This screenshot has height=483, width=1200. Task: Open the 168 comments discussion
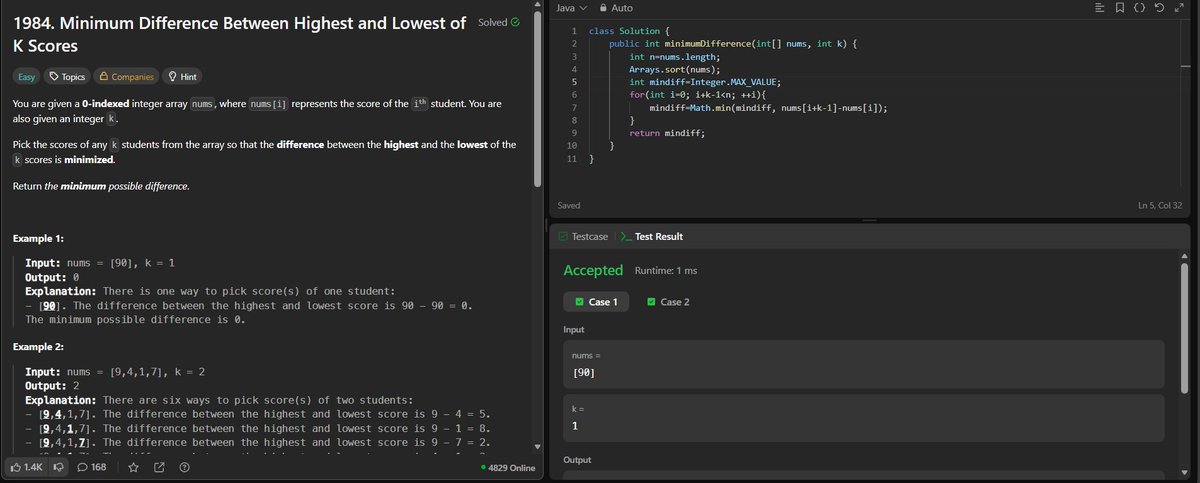92,467
